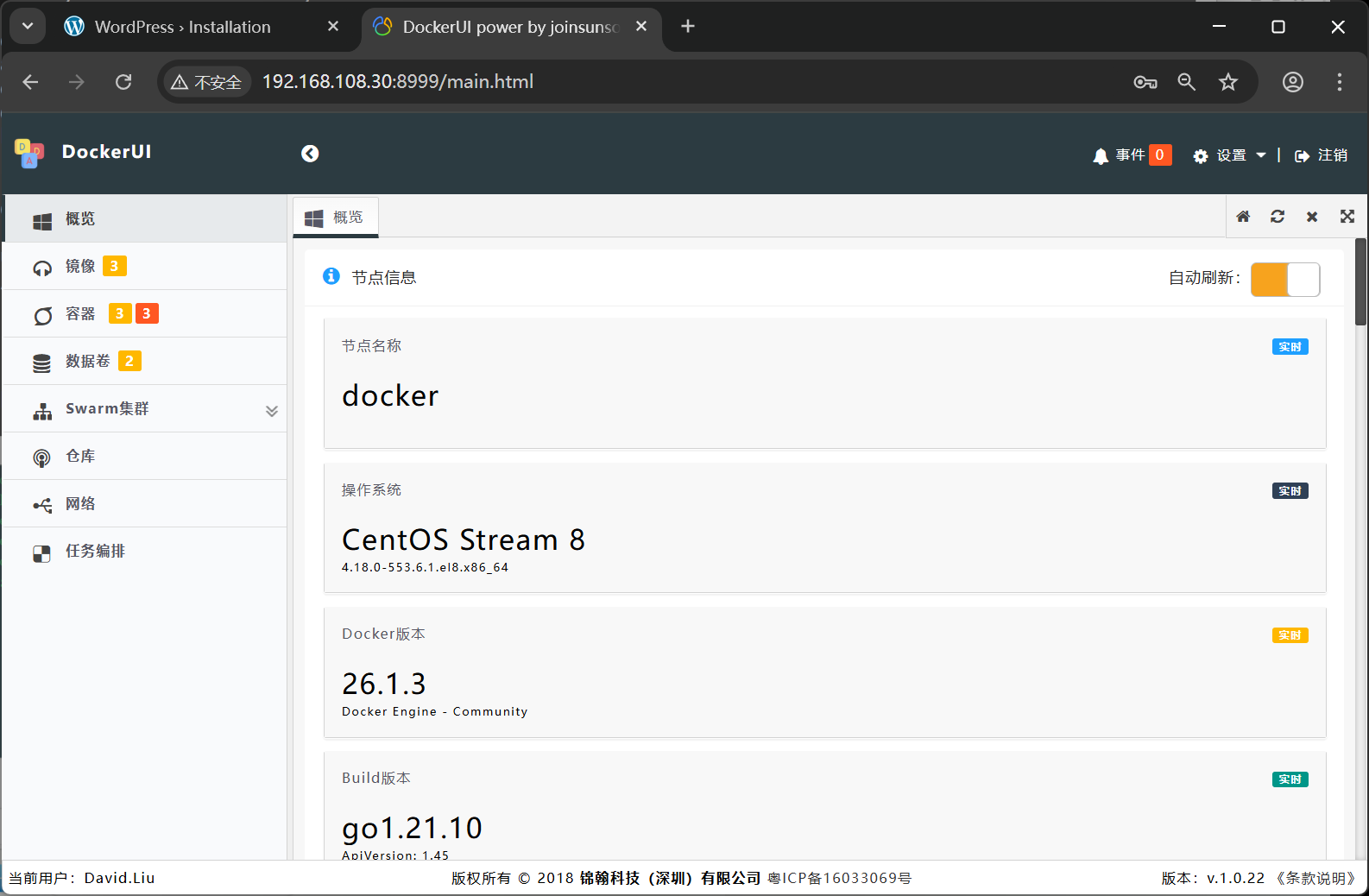The width and height of the screenshot is (1369, 896).
Task: Click the 不安全 site security indicator
Action: click(206, 82)
